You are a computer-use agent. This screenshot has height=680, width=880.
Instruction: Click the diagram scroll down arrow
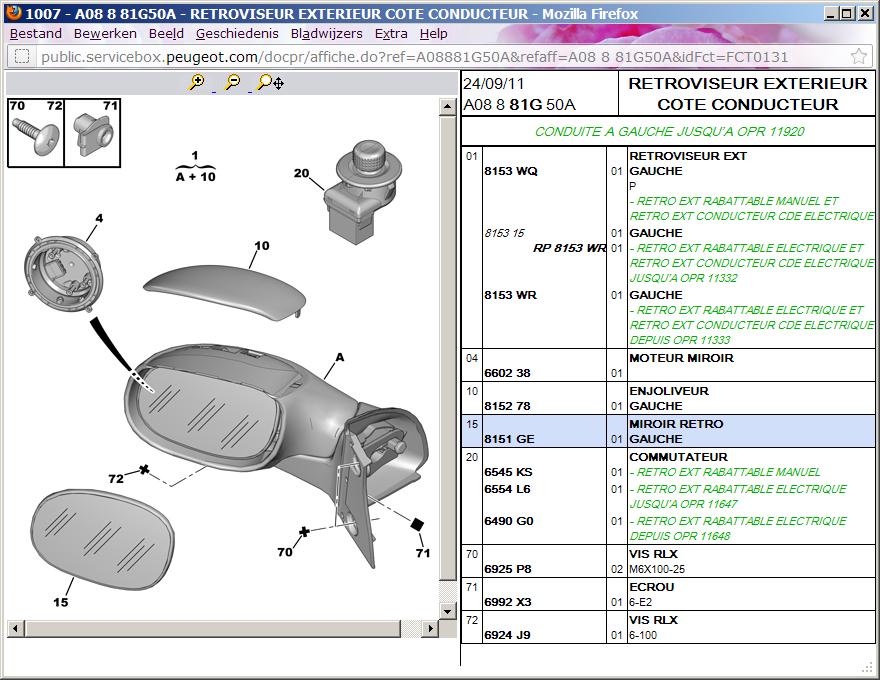point(447,611)
